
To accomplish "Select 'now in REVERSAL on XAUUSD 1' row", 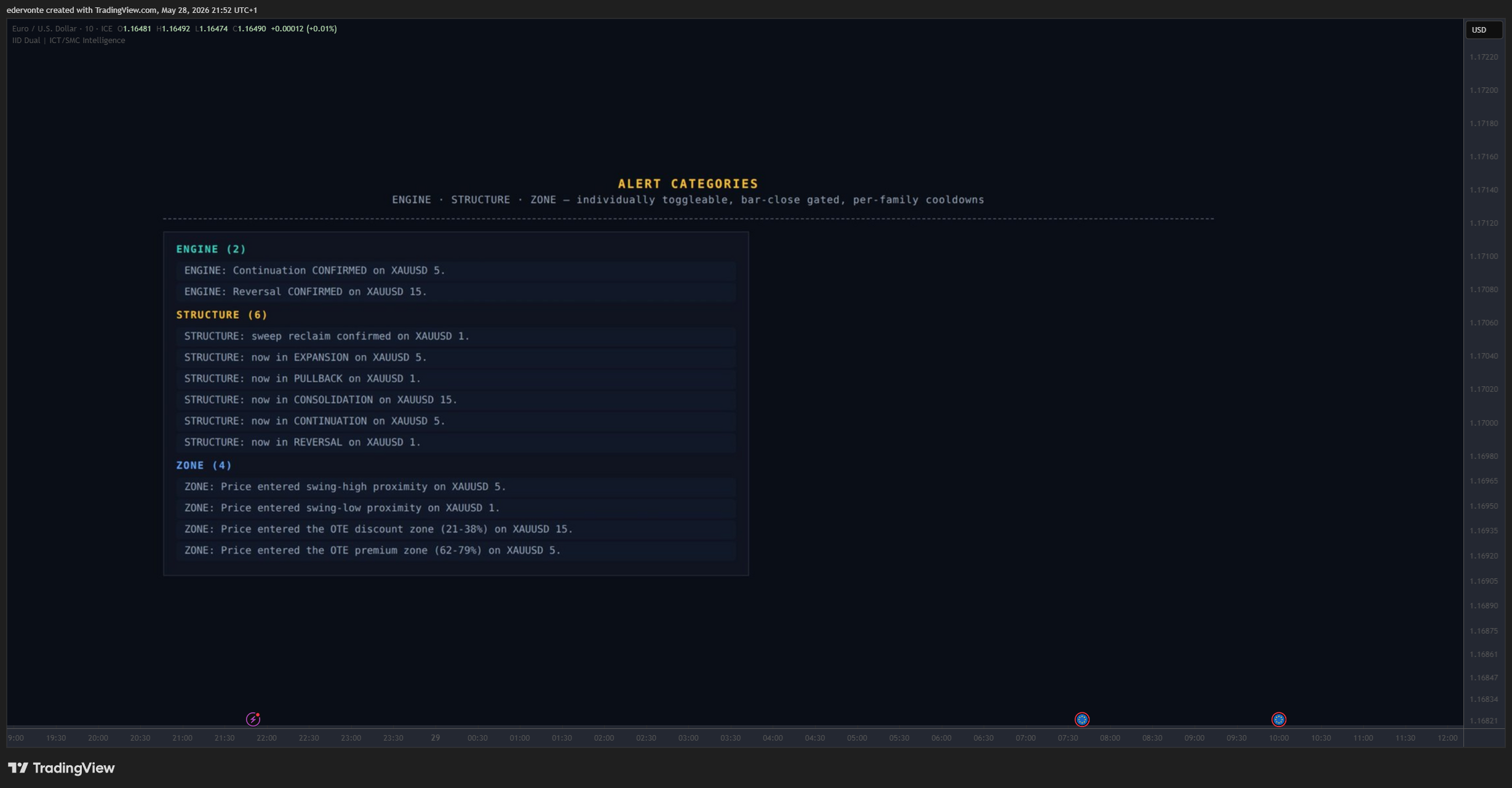I will point(456,442).
